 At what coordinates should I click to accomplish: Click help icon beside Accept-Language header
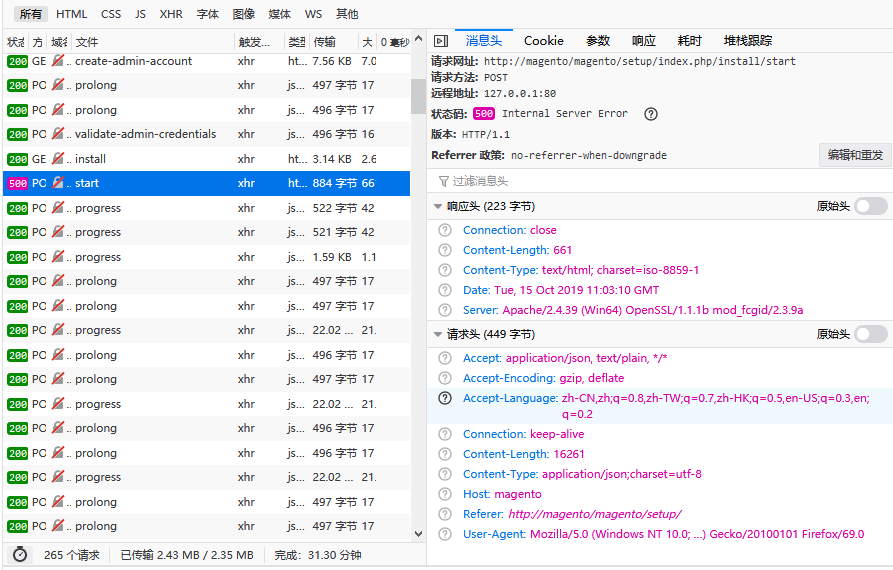445,398
